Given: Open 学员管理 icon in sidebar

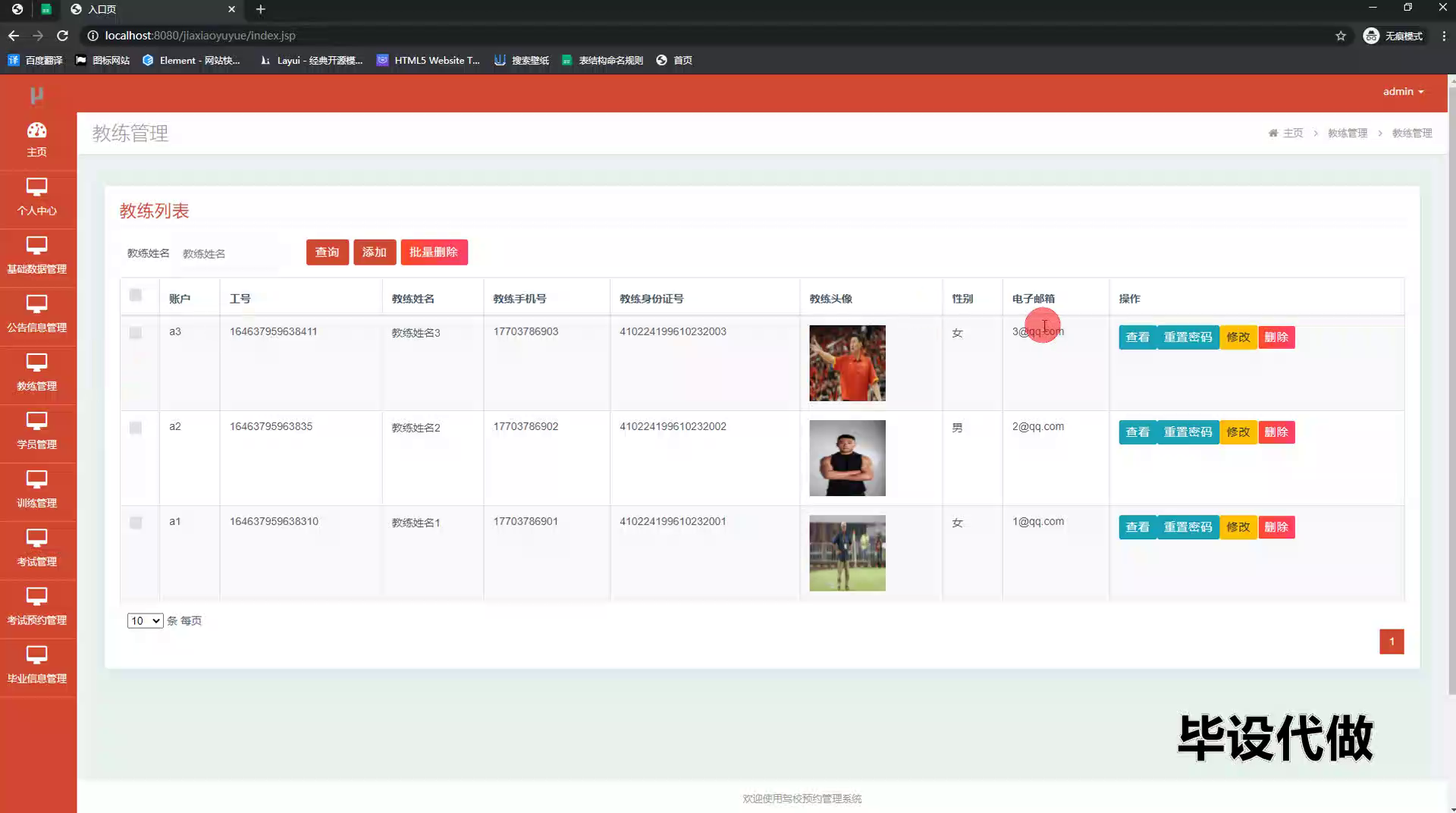Looking at the screenshot, I should [36, 421].
